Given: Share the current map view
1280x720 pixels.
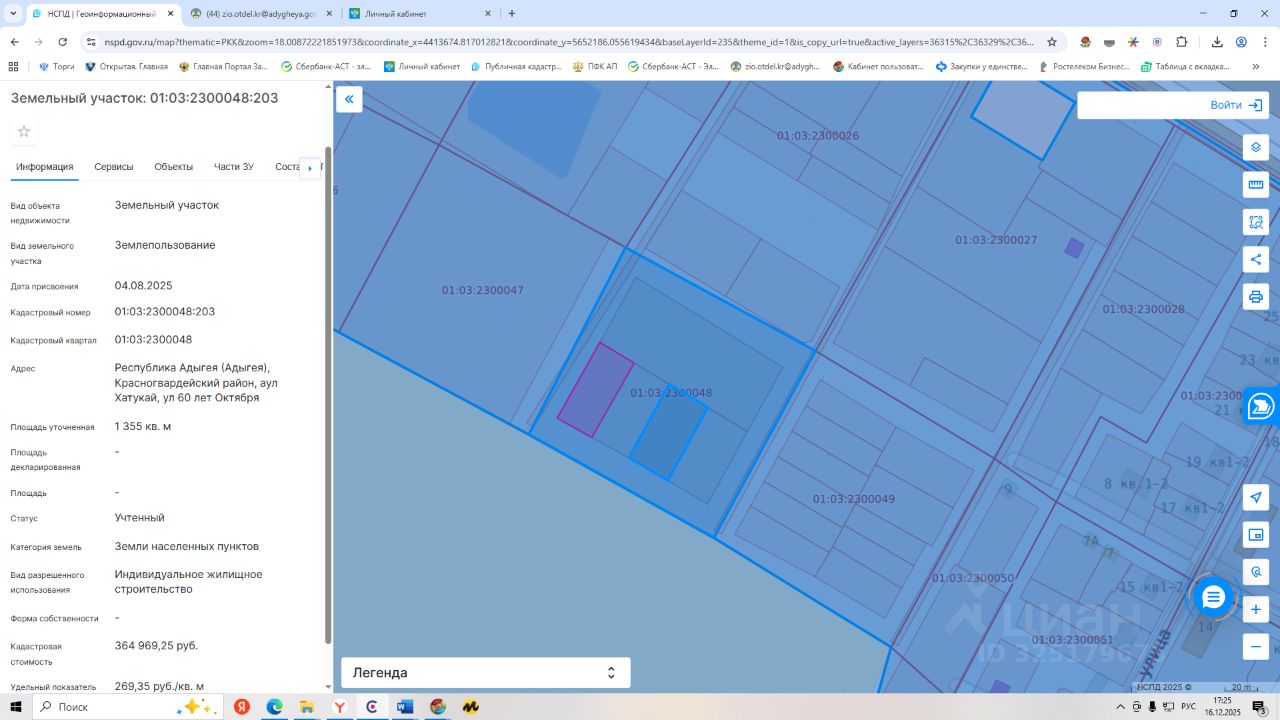Looking at the screenshot, I should [x=1256, y=260].
